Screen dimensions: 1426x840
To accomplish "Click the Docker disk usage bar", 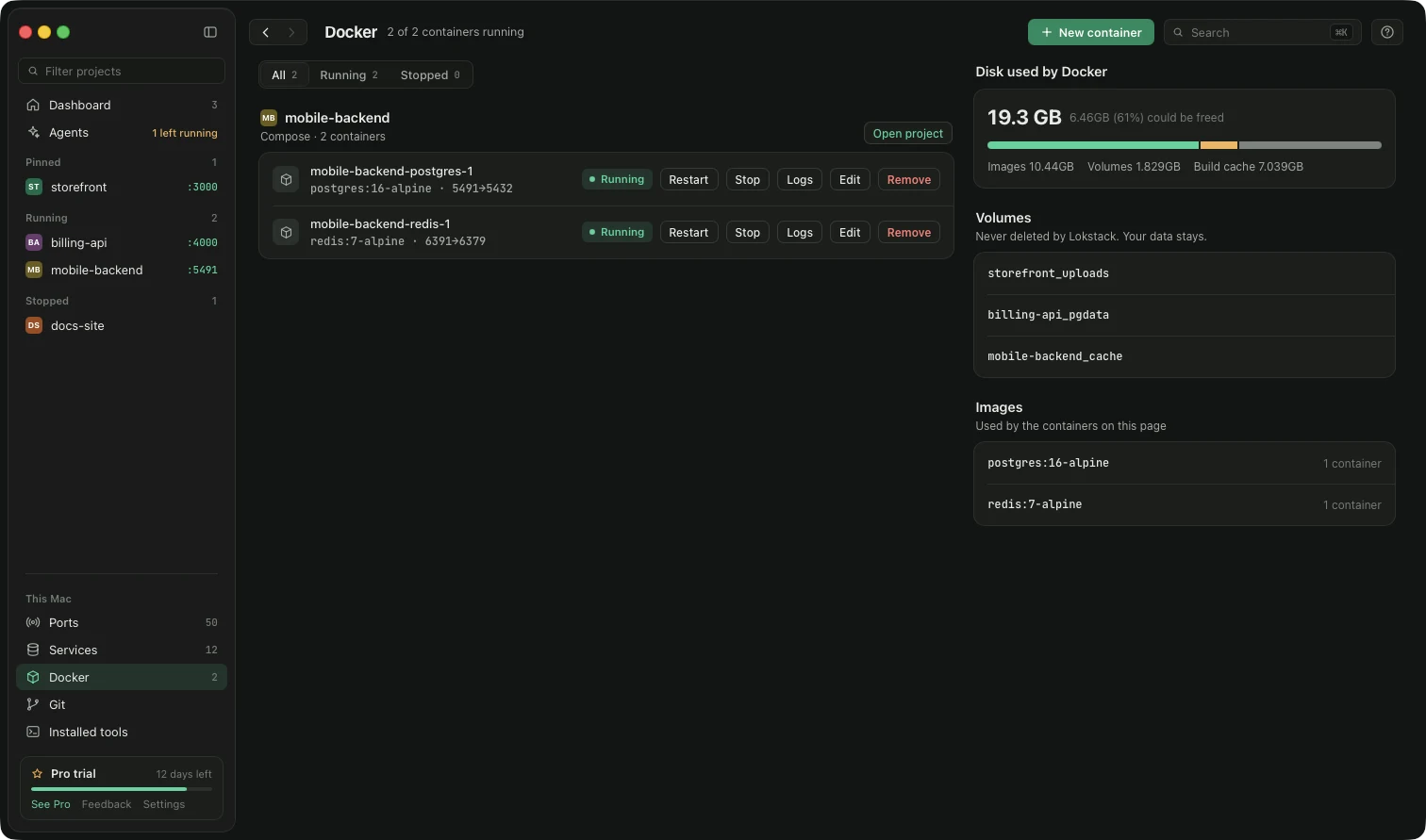I will [1185, 145].
